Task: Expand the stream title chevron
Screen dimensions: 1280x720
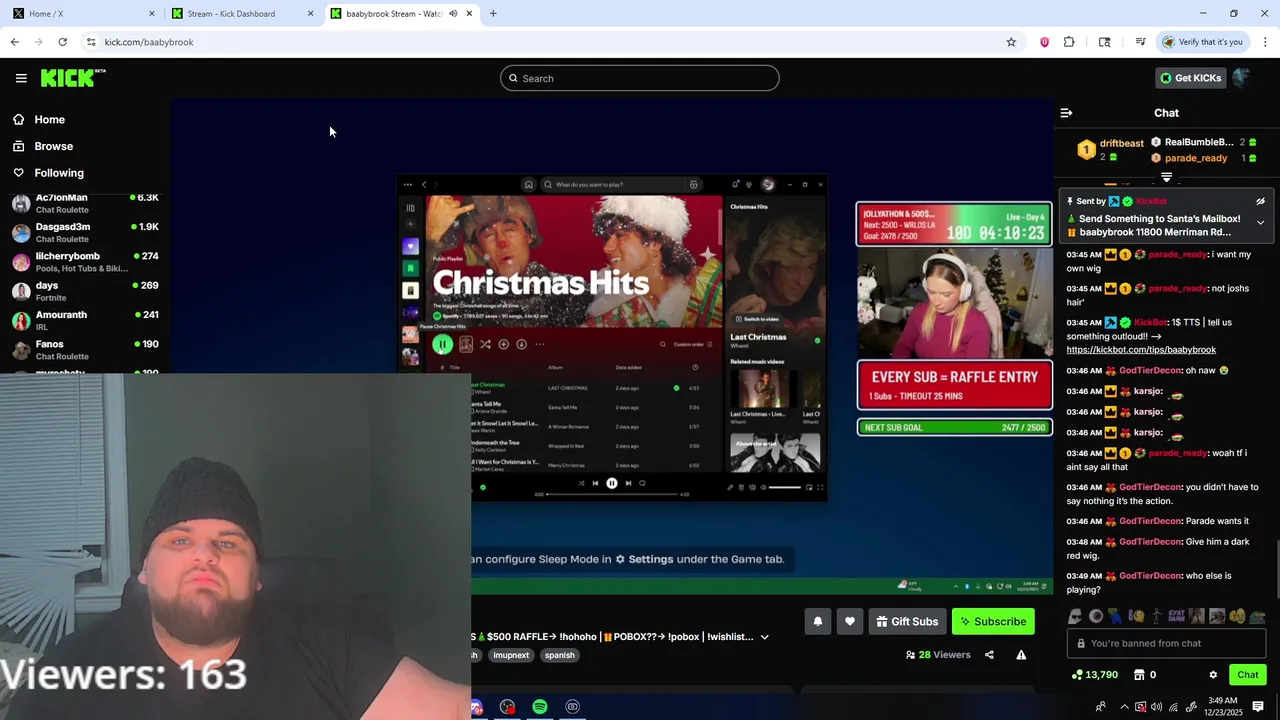Action: (764, 637)
